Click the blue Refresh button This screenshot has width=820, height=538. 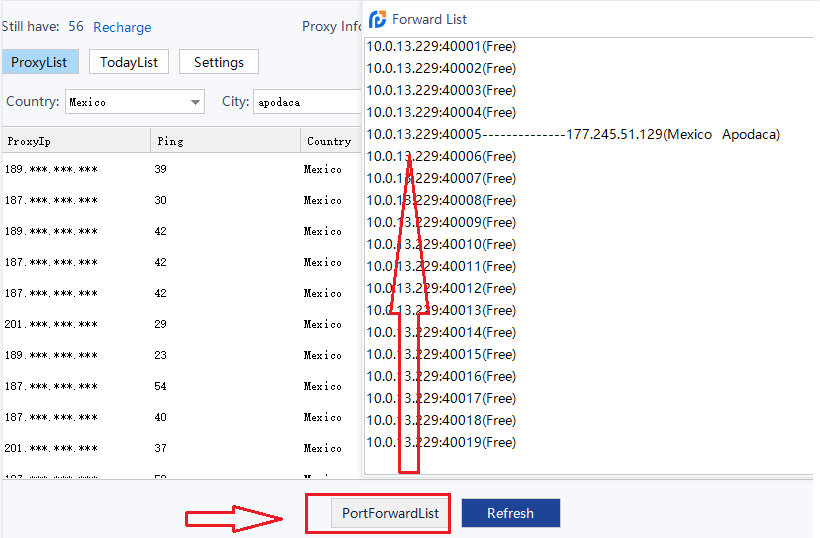click(x=510, y=513)
